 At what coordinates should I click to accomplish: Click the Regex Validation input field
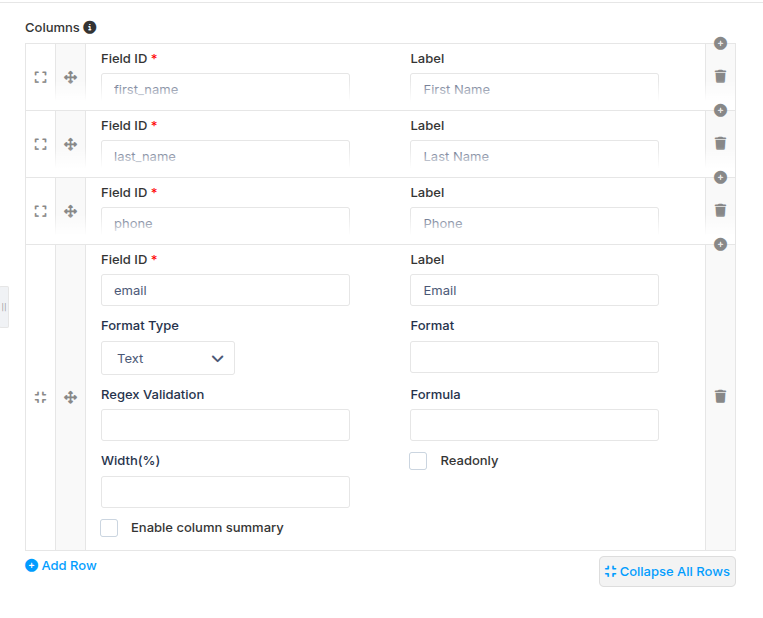coord(225,425)
